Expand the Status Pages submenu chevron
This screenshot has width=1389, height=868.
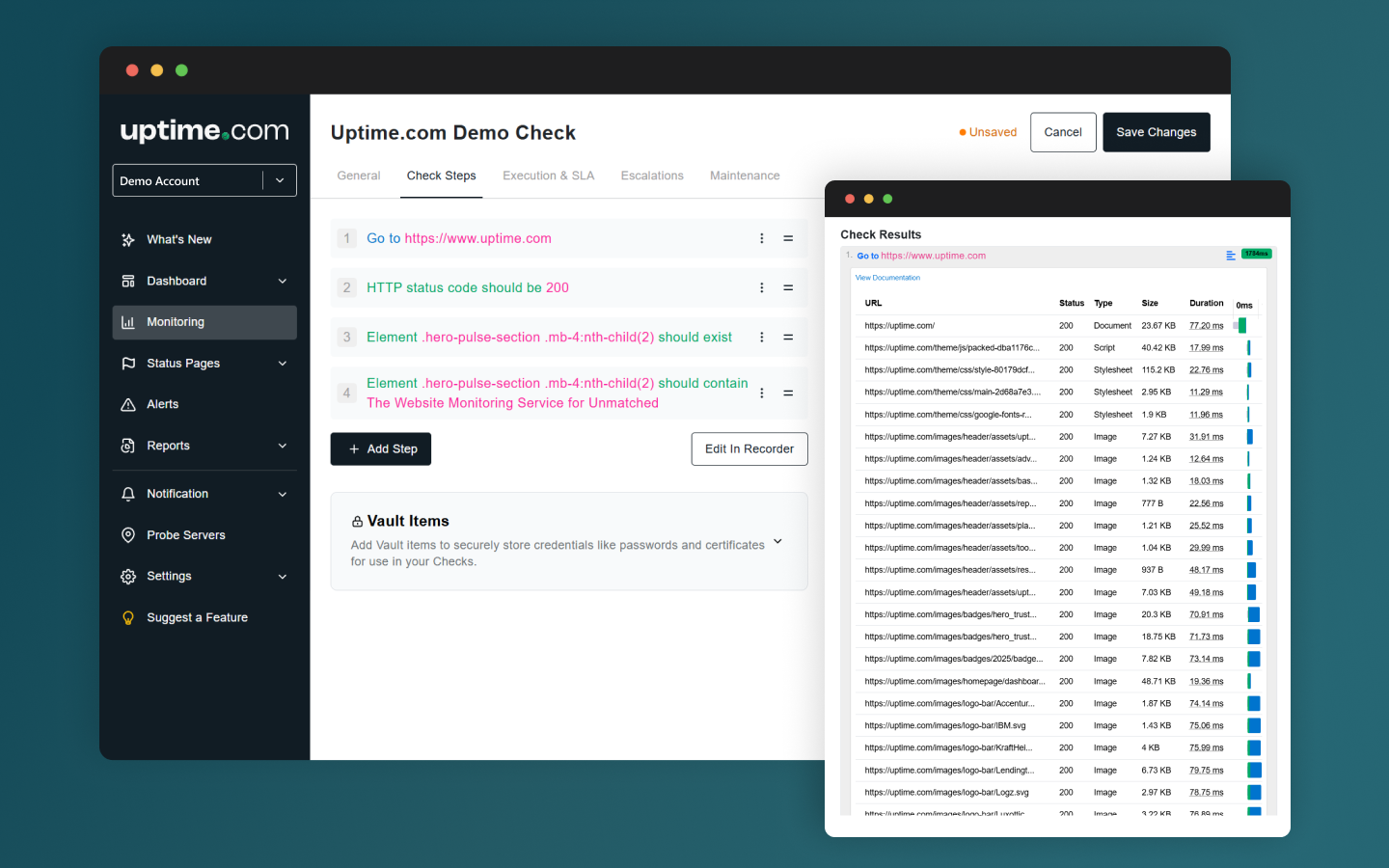pyautogui.click(x=283, y=364)
